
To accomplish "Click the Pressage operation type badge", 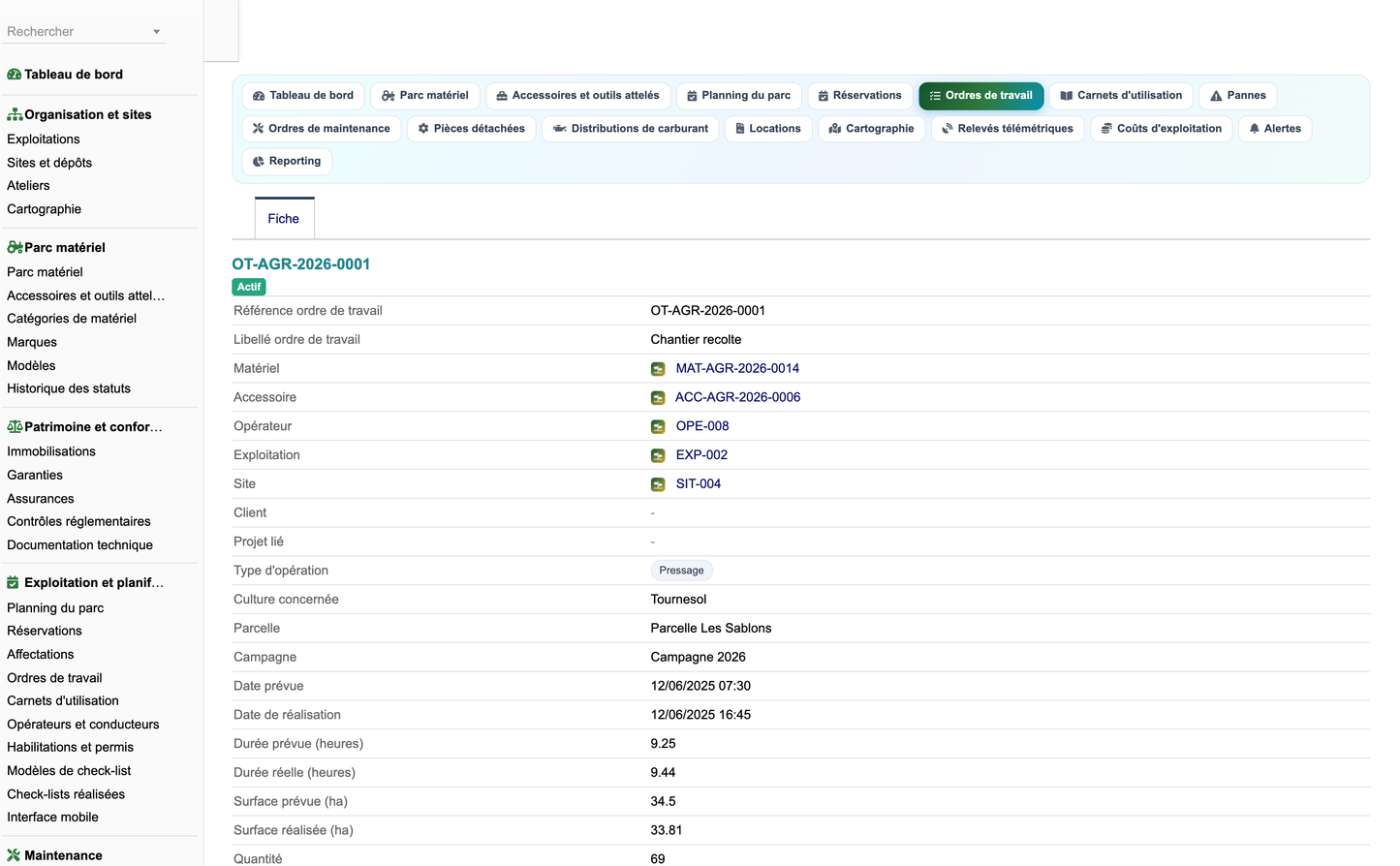I will tap(681, 571).
